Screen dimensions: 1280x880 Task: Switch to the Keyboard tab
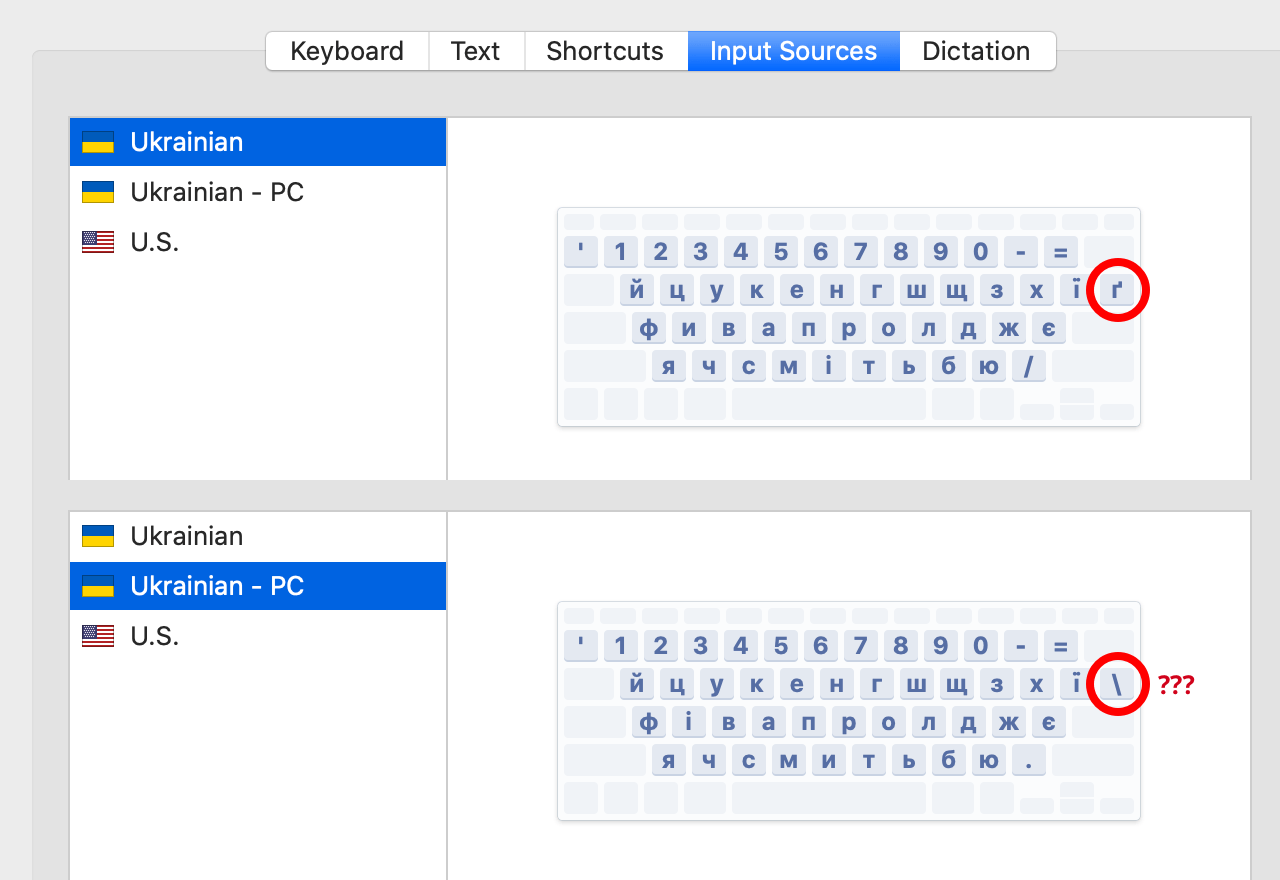(x=347, y=50)
